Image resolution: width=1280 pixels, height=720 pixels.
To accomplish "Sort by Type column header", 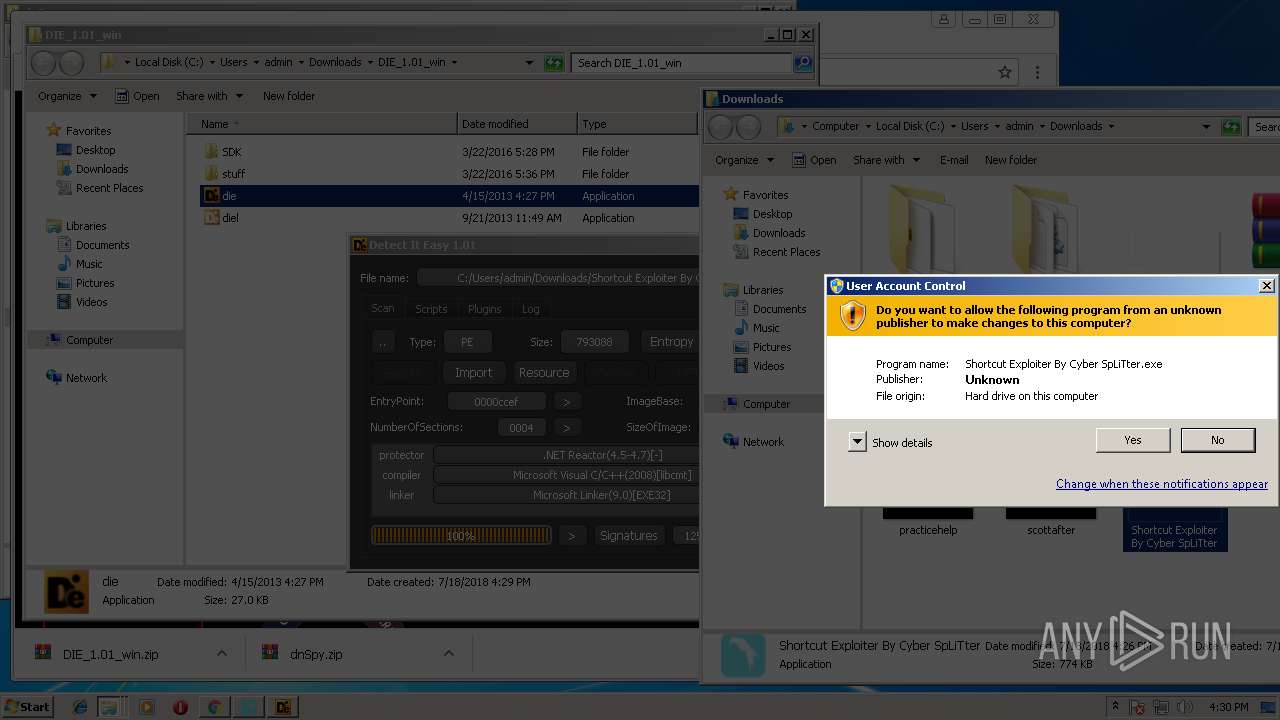I will coord(637,124).
